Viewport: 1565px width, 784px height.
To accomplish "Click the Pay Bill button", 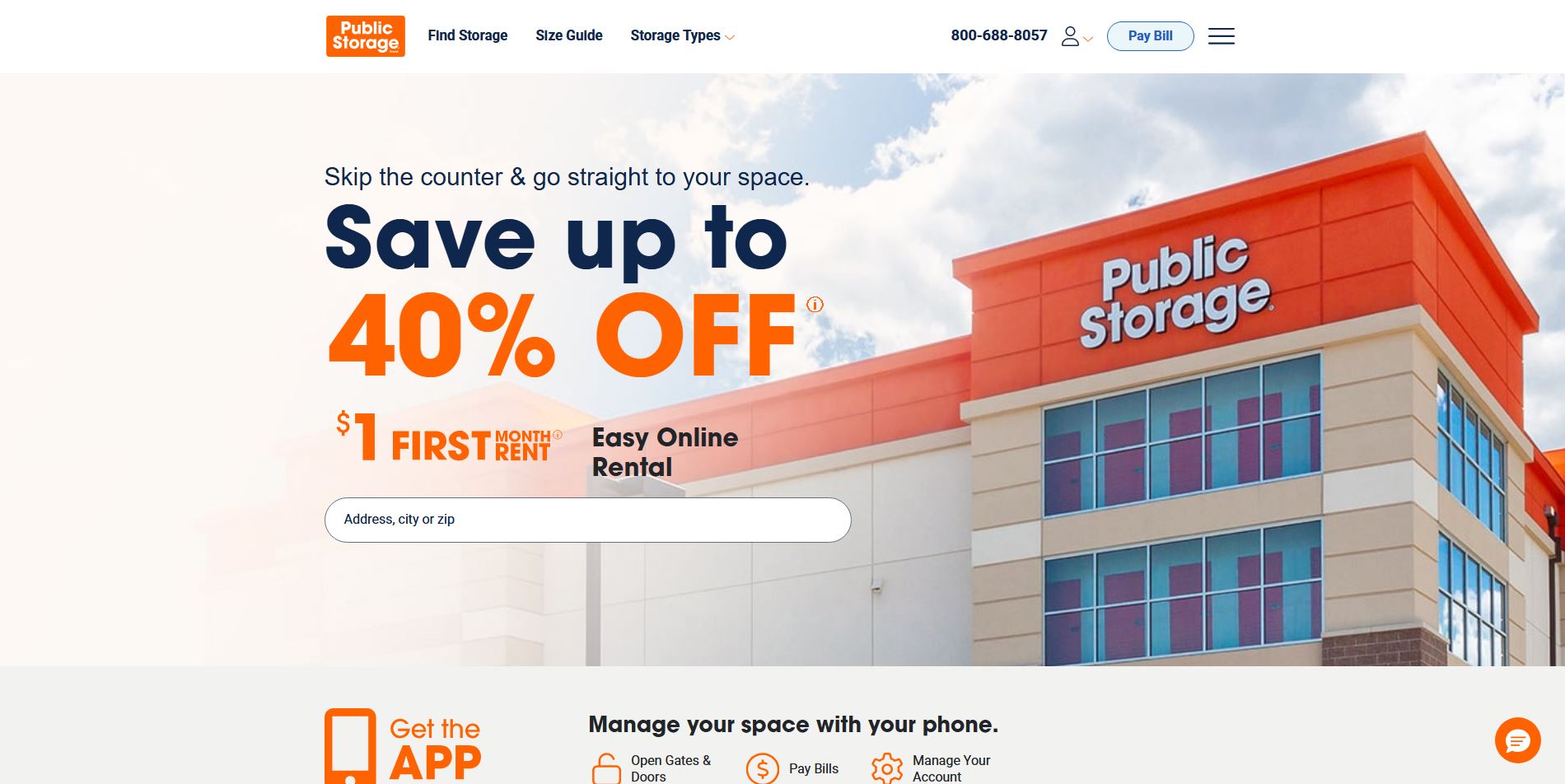I will pos(1150,36).
